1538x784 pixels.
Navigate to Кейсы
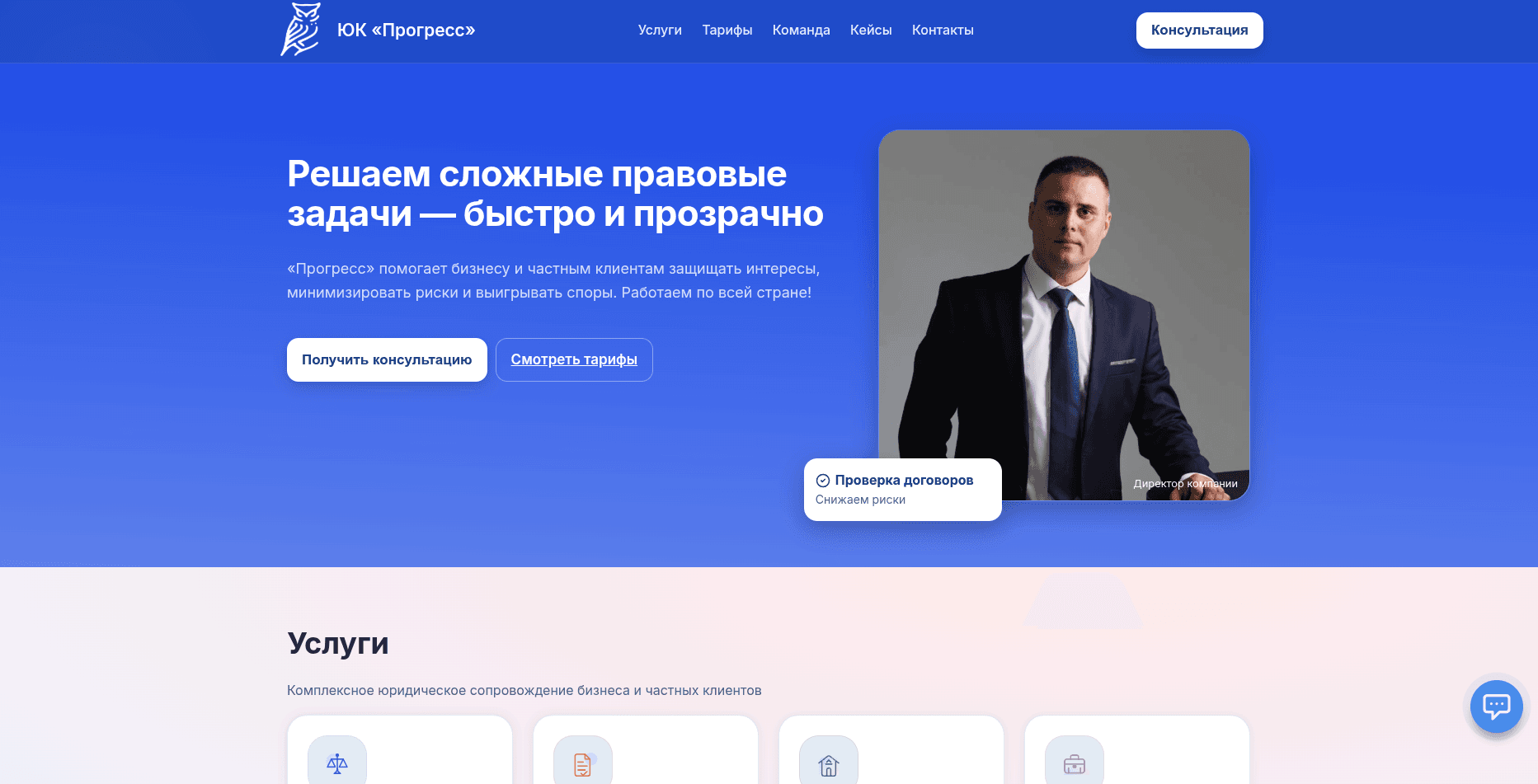[871, 30]
